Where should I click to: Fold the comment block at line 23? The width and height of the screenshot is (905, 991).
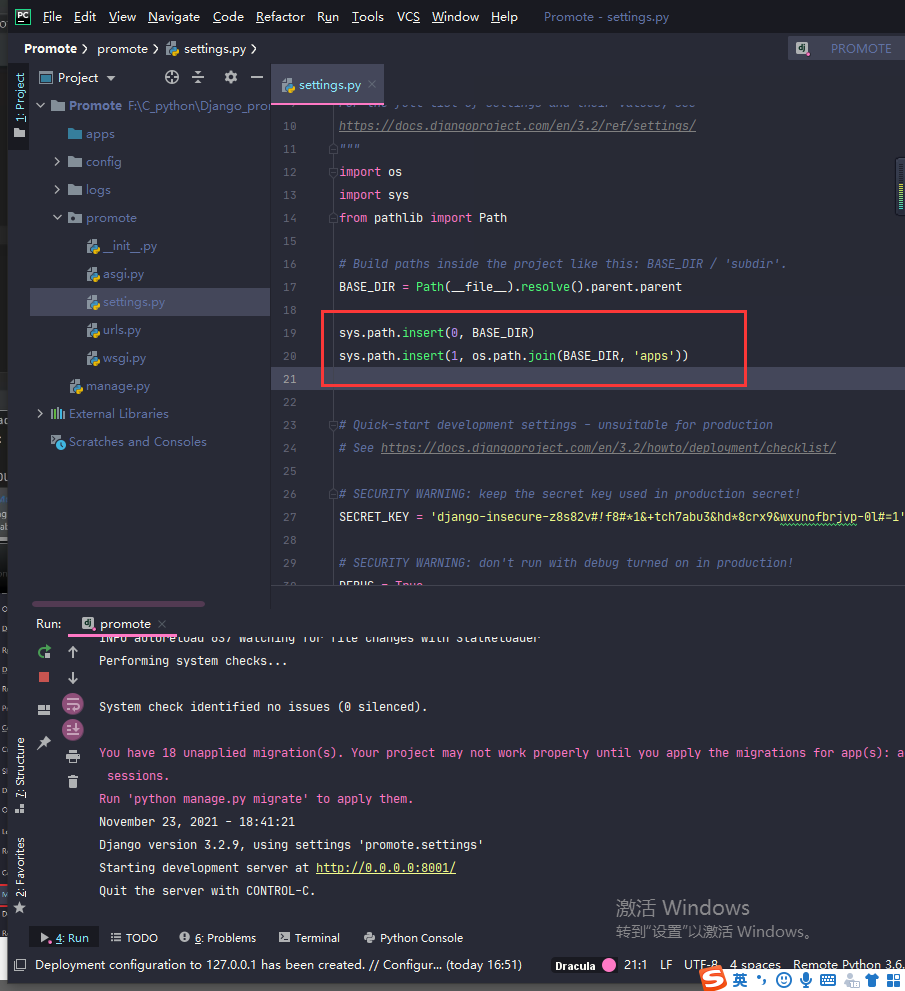pos(333,425)
